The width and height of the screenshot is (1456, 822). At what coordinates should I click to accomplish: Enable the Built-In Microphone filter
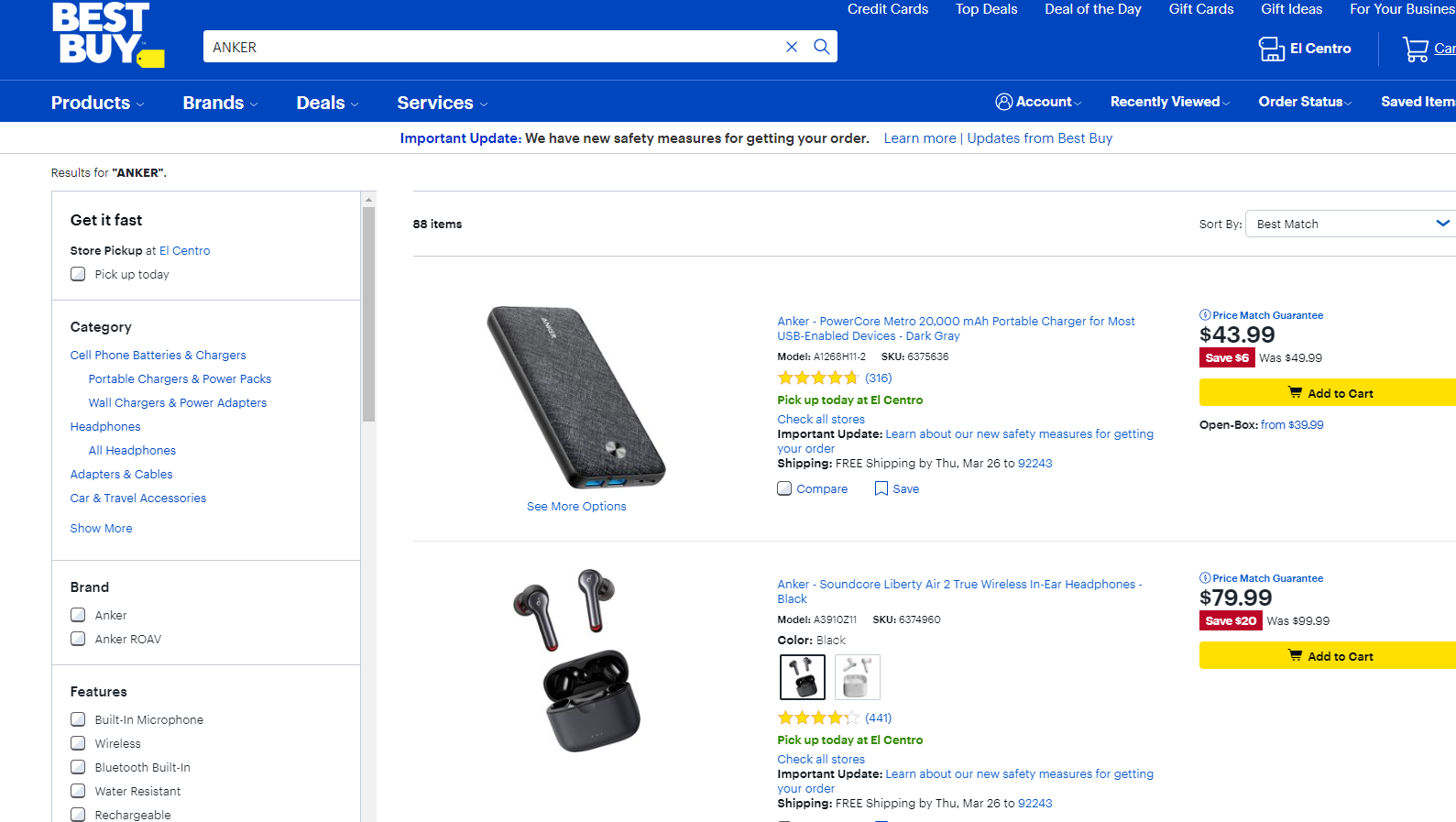[x=78, y=719]
